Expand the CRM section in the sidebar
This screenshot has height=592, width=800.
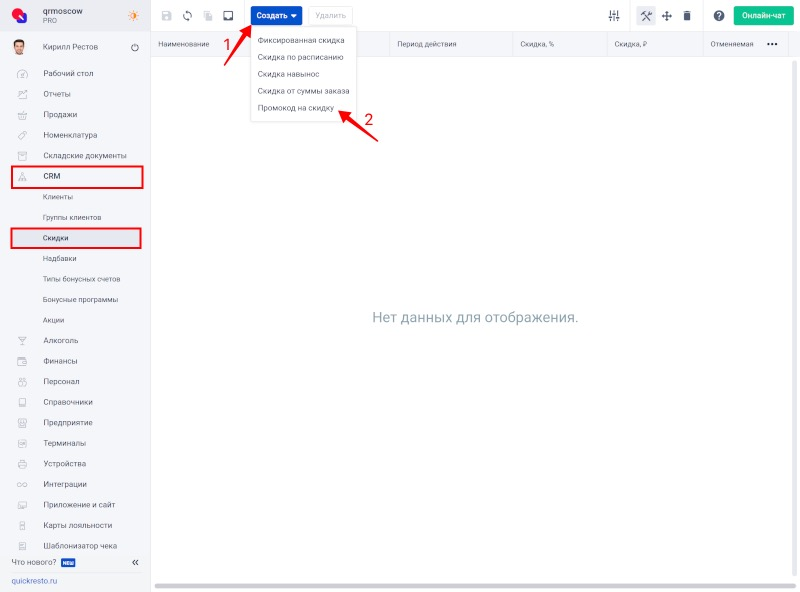click(x=77, y=177)
